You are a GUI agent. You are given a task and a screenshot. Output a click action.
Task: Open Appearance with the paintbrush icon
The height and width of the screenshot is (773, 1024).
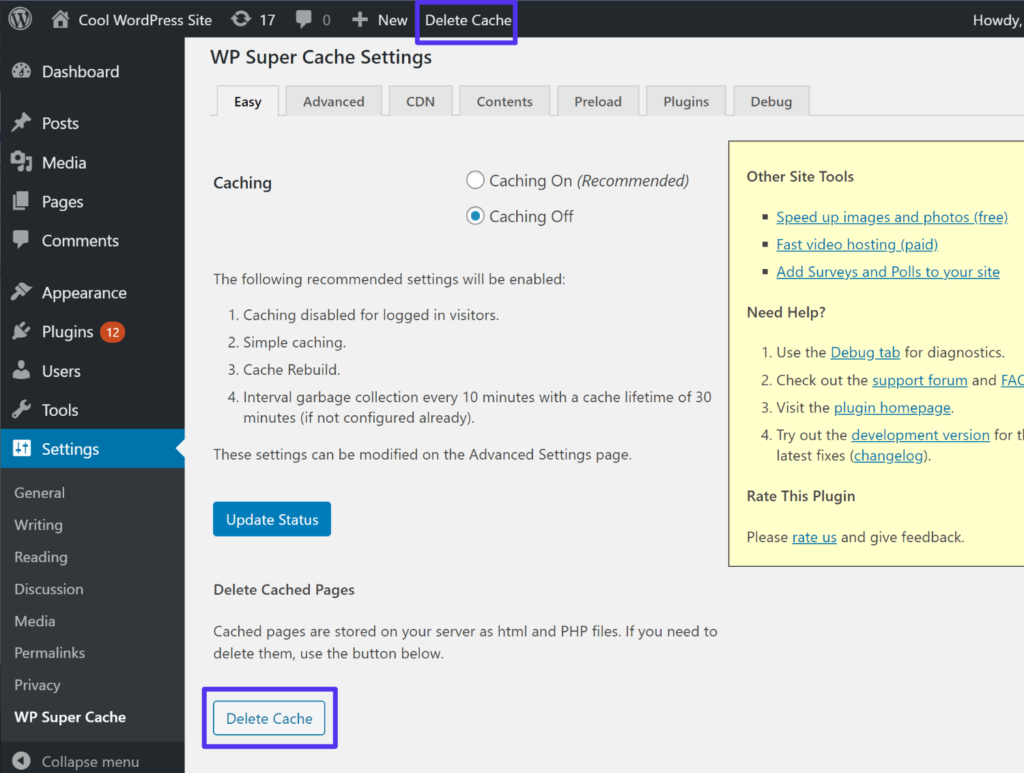point(22,291)
